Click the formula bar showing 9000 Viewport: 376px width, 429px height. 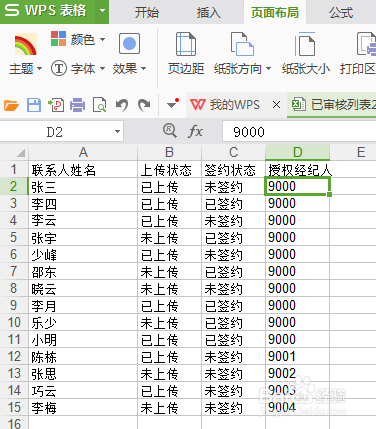tap(299, 132)
